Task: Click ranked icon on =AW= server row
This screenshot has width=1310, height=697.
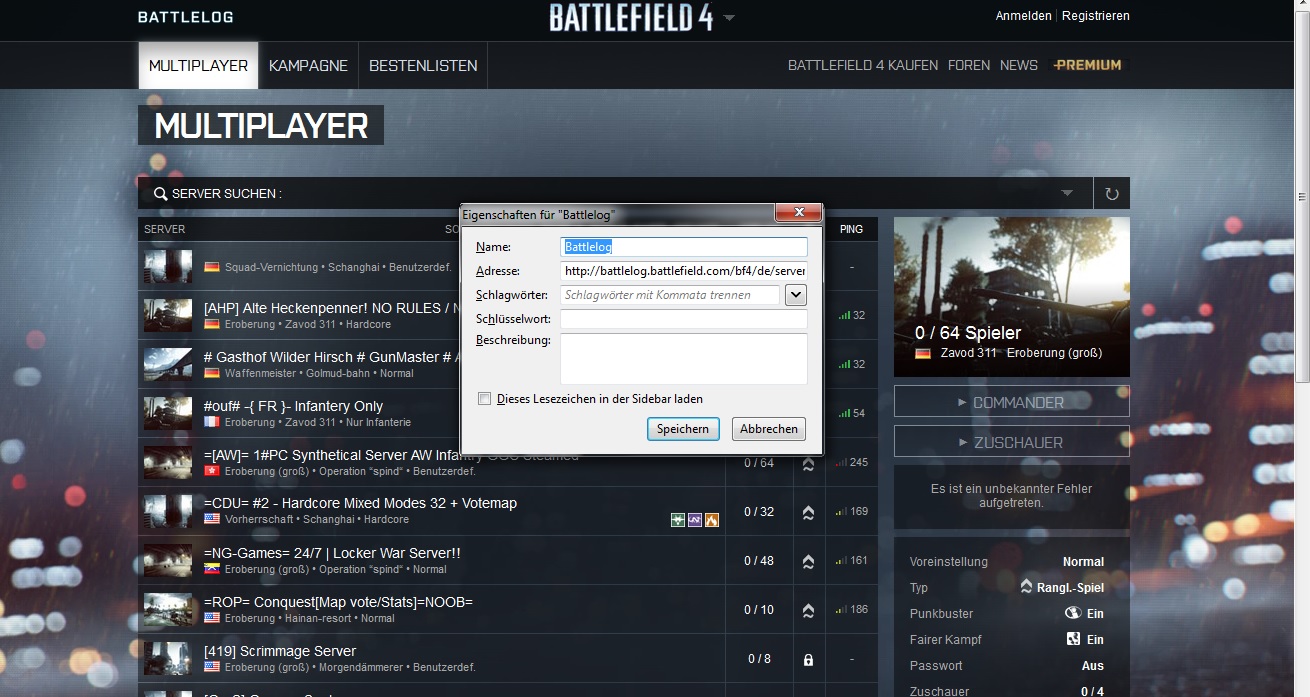Action: (808, 463)
